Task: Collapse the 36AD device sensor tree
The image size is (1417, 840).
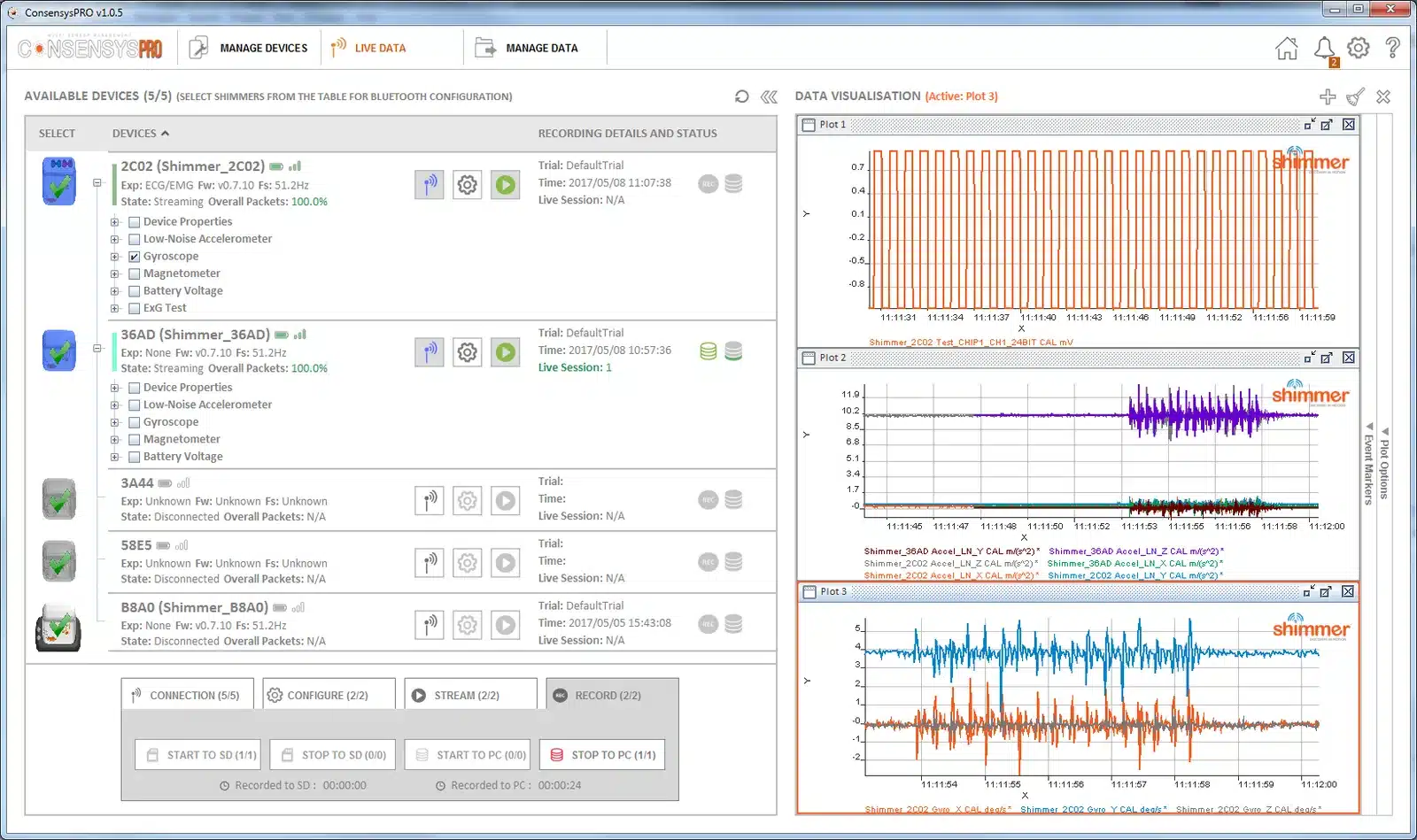Action: point(97,349)
